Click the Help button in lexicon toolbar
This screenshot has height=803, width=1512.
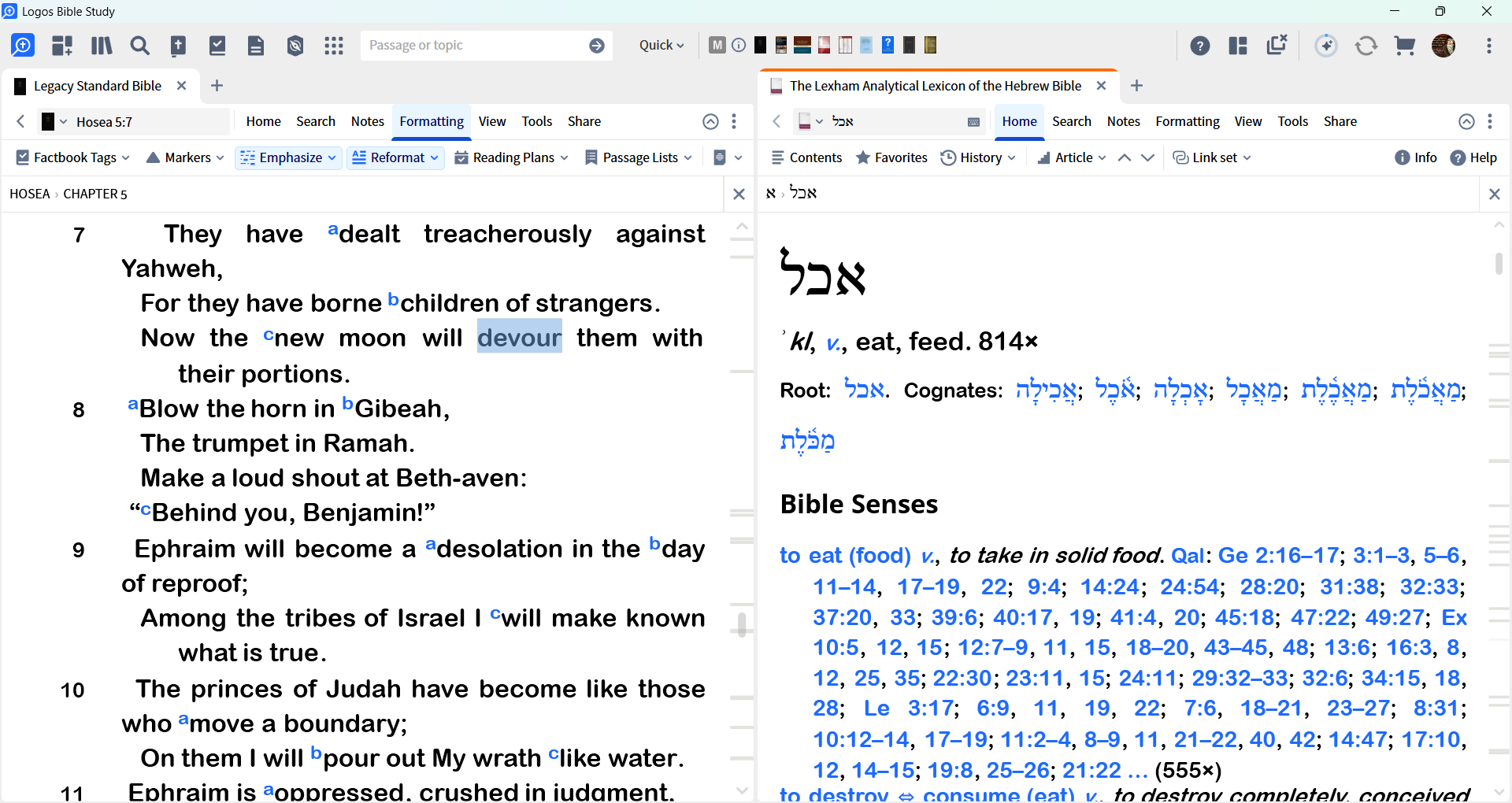click(1473, 157)
